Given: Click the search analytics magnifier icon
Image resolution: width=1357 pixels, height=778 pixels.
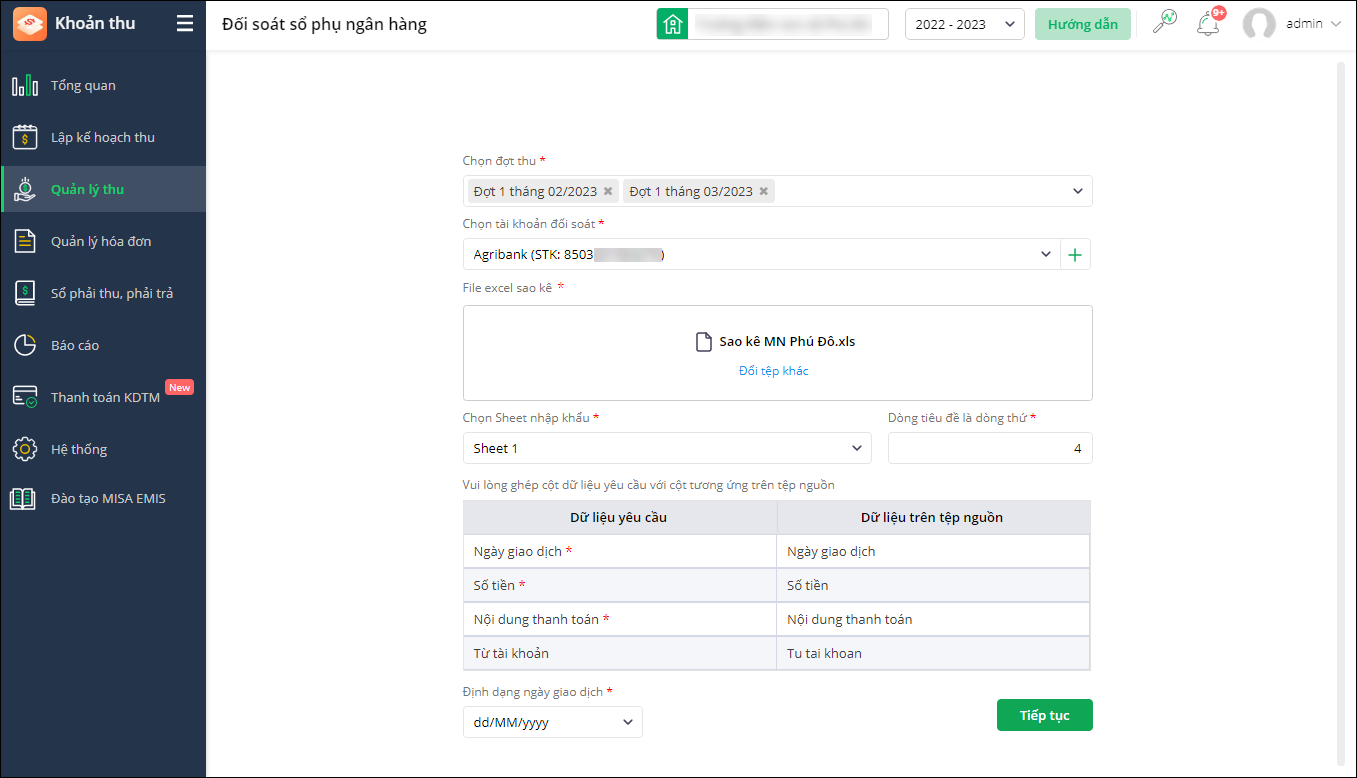Looking at the screenshot, I should (1165, 23).
